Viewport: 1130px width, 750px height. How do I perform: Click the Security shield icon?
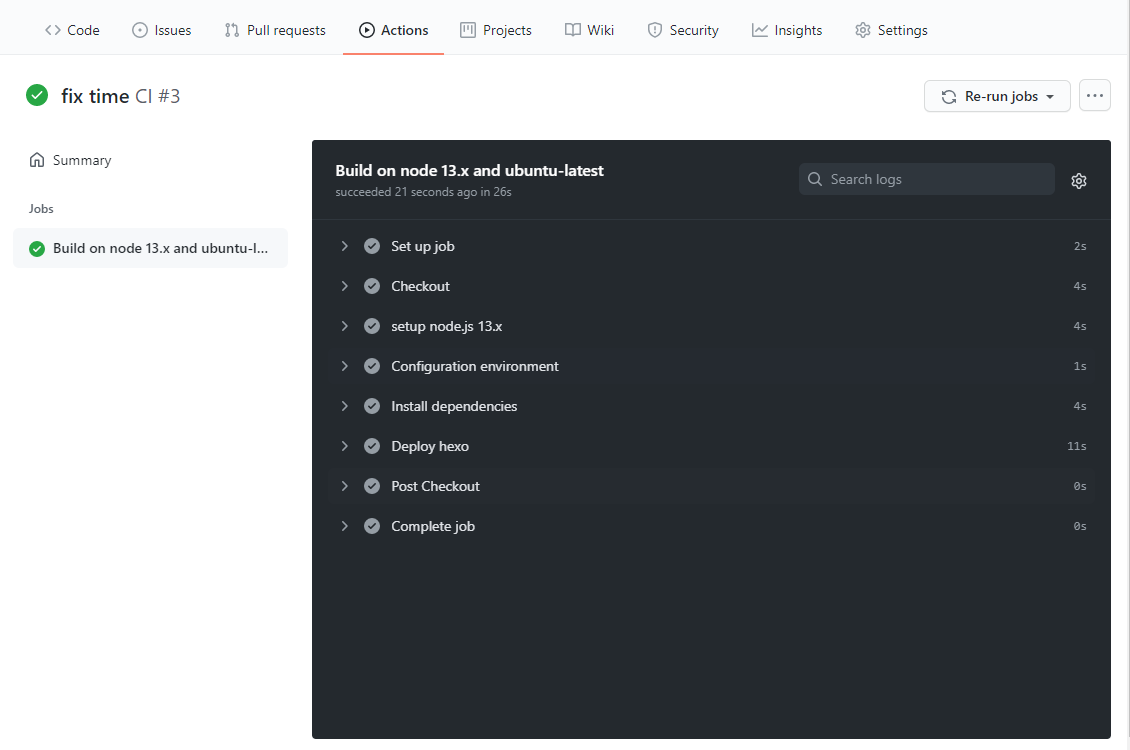click(655, 30)
